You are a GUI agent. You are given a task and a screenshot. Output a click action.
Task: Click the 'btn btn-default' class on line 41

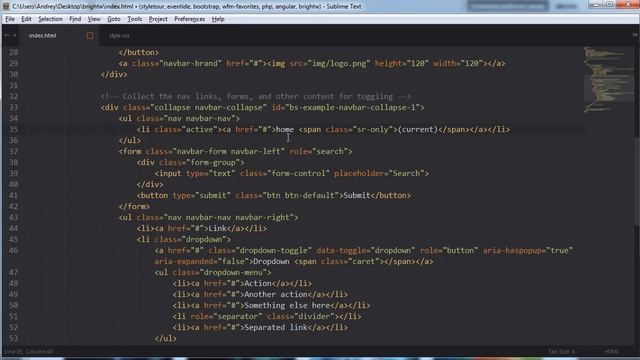tap(300, 196)
